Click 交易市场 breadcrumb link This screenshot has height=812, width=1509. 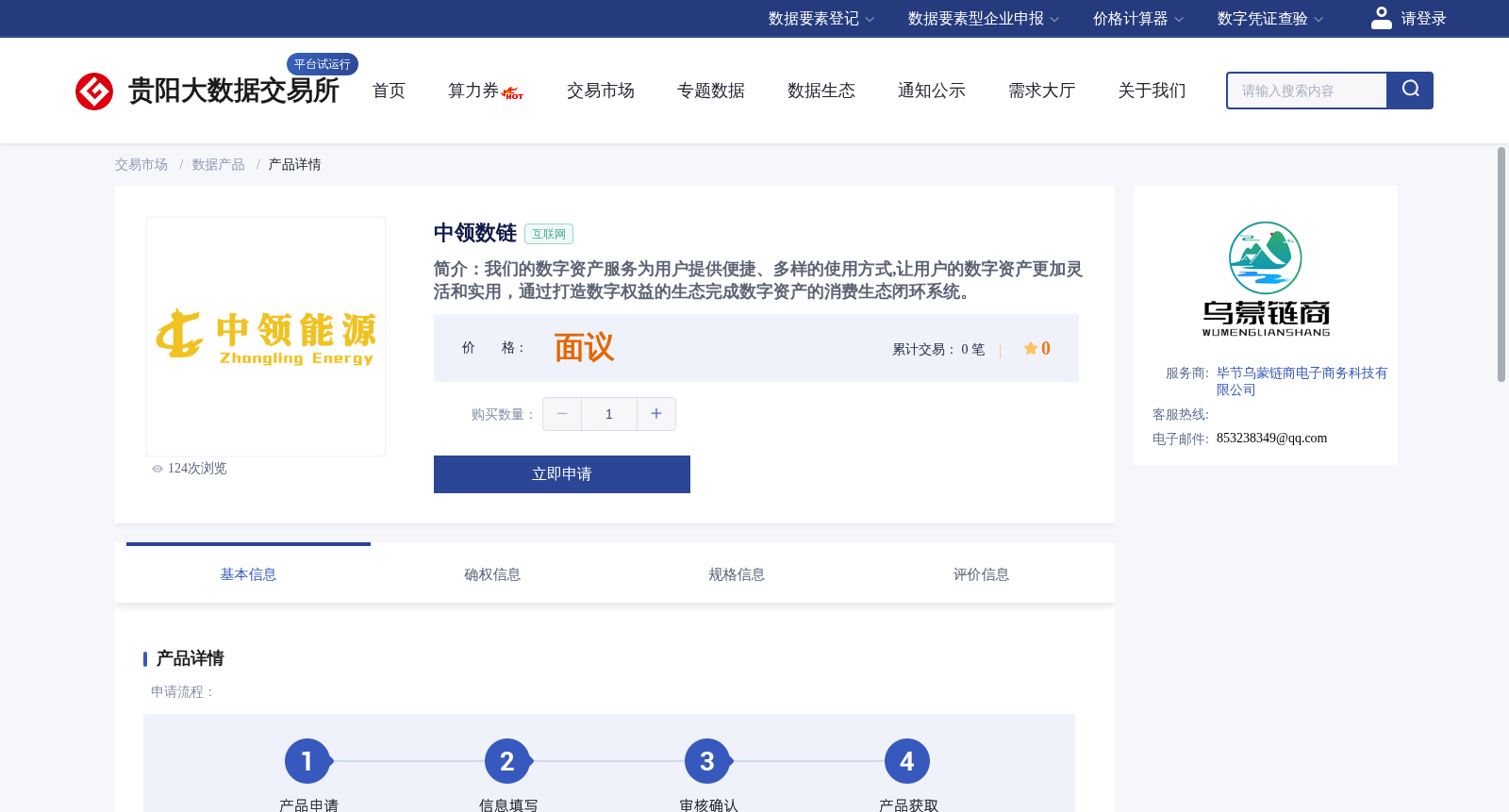[x=141, y=165]
